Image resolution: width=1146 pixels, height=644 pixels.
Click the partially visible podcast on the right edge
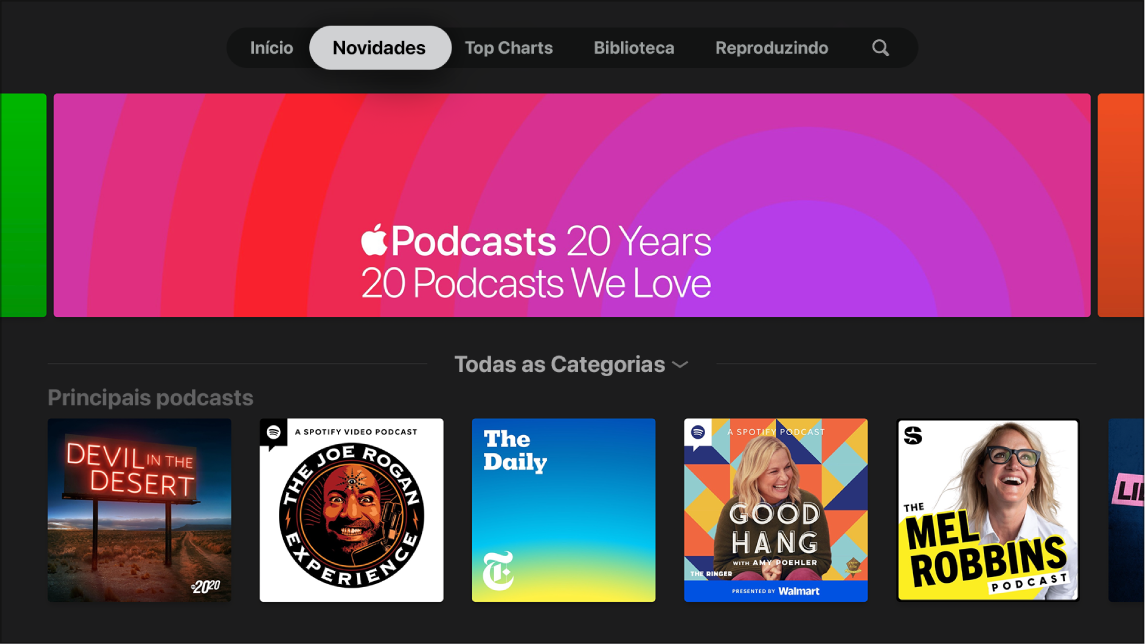click(1130, 510)
